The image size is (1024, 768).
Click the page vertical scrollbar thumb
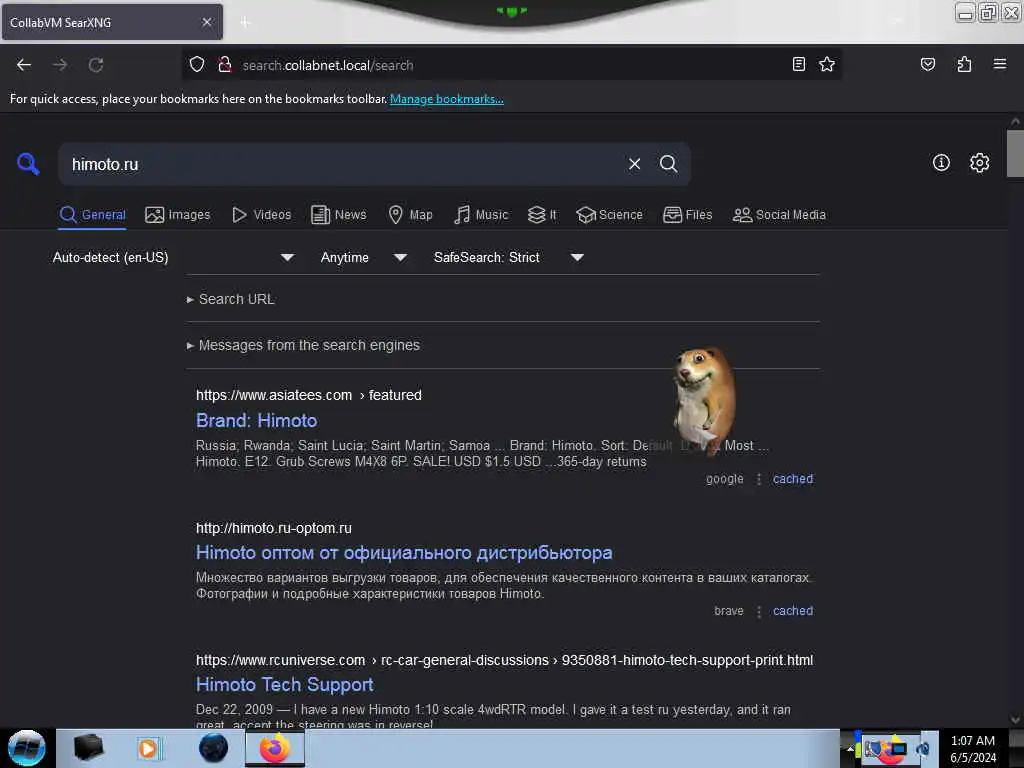click(1015, 153)
